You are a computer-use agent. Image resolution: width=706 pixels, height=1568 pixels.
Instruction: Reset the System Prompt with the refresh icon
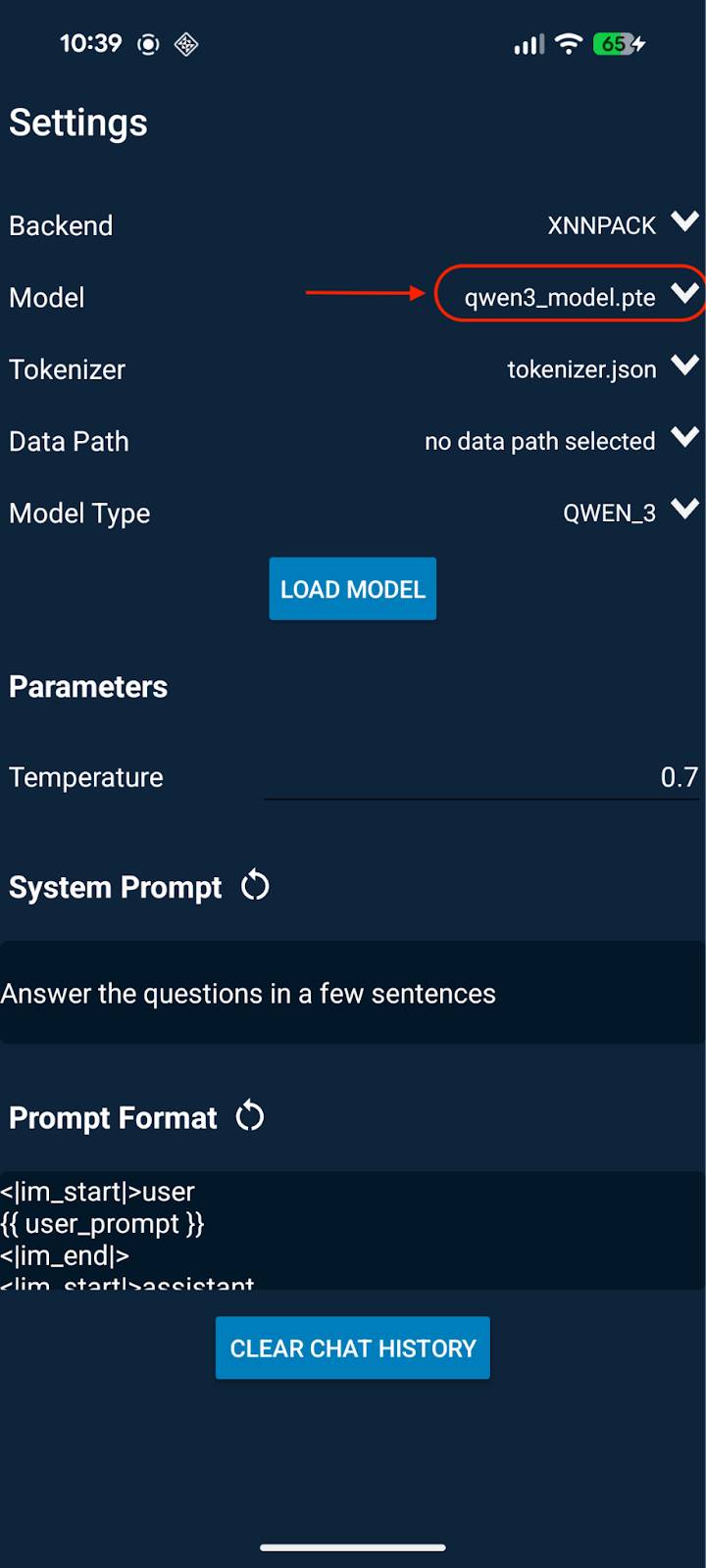click(x=255, y=886)
